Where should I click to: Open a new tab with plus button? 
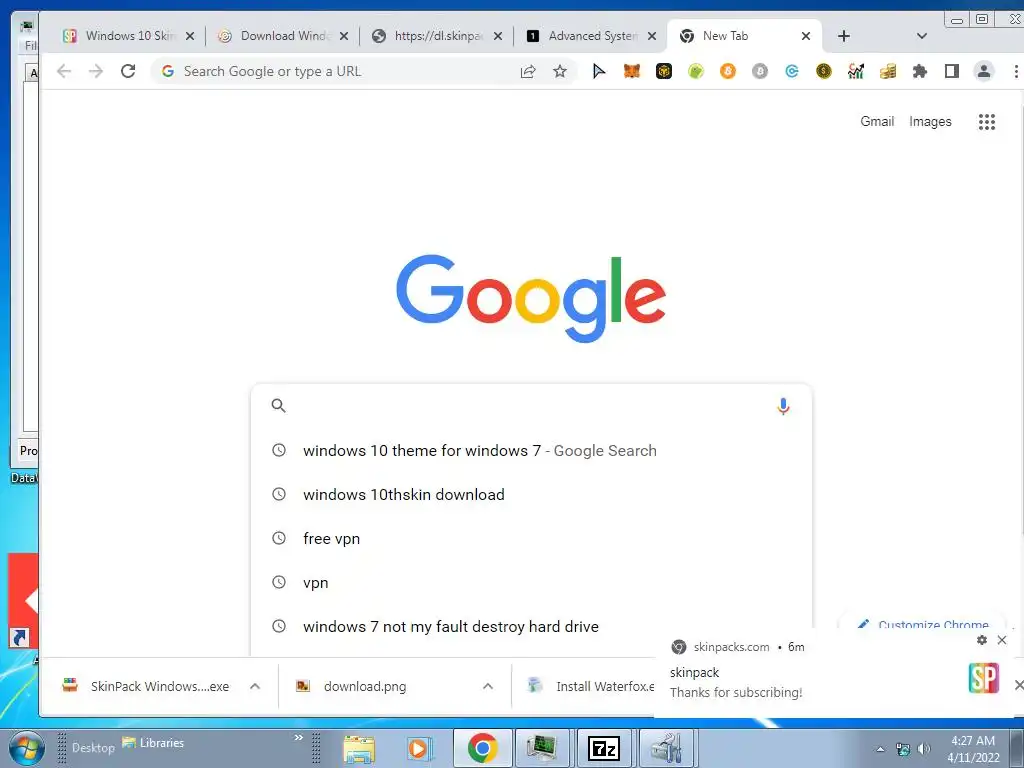pyautogui.click(x=844, y=36)
